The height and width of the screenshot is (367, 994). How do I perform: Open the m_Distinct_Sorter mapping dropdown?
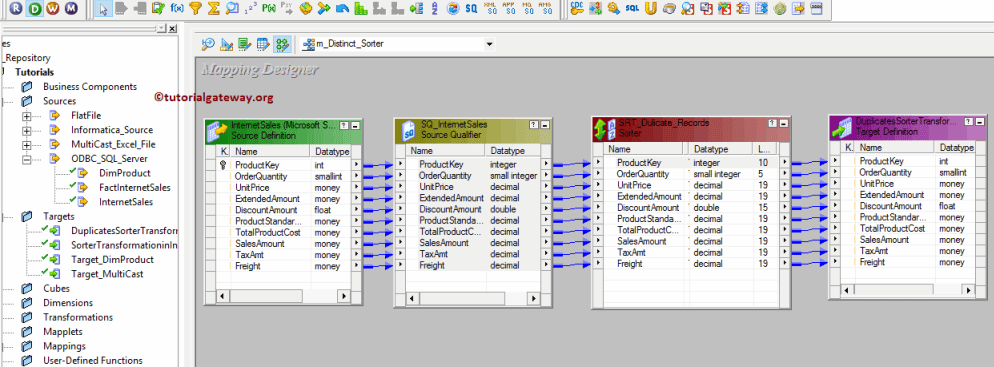489,44
